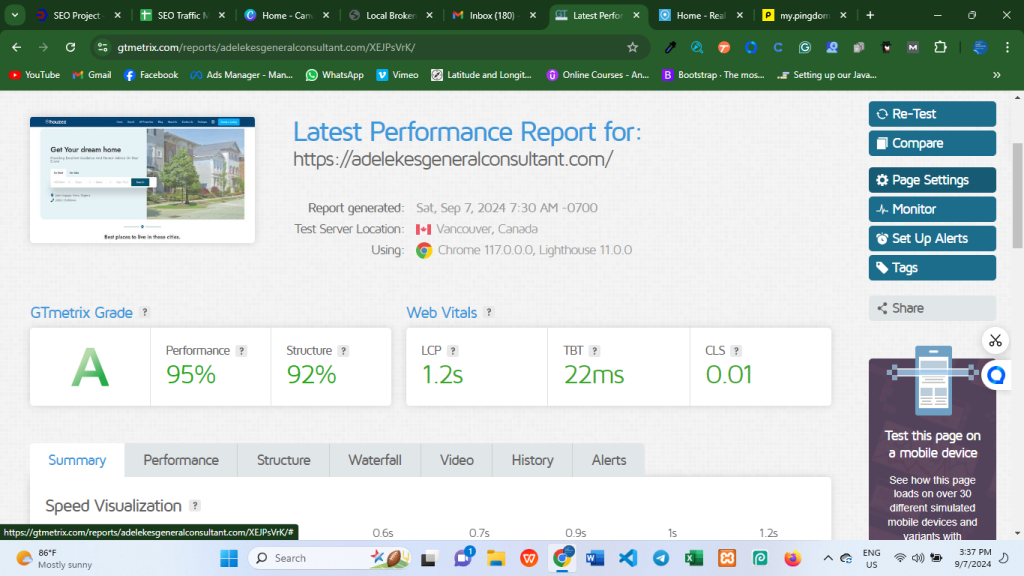The image size is (1024, 576).
Task: Open Firefox from the taskbar
Action: click(793, 558)
